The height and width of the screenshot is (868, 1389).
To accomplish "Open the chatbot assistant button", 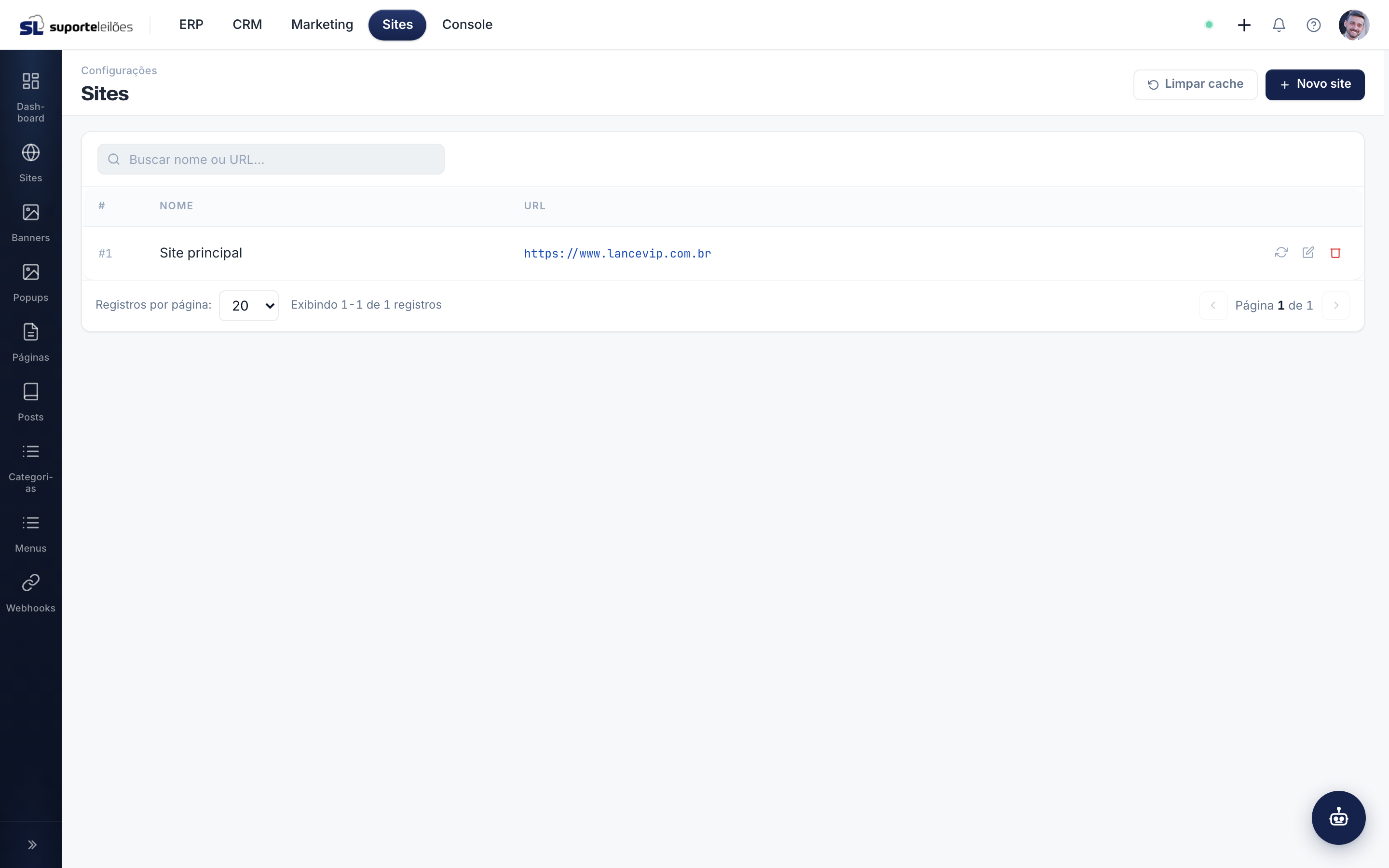I will click(1338, 817).
